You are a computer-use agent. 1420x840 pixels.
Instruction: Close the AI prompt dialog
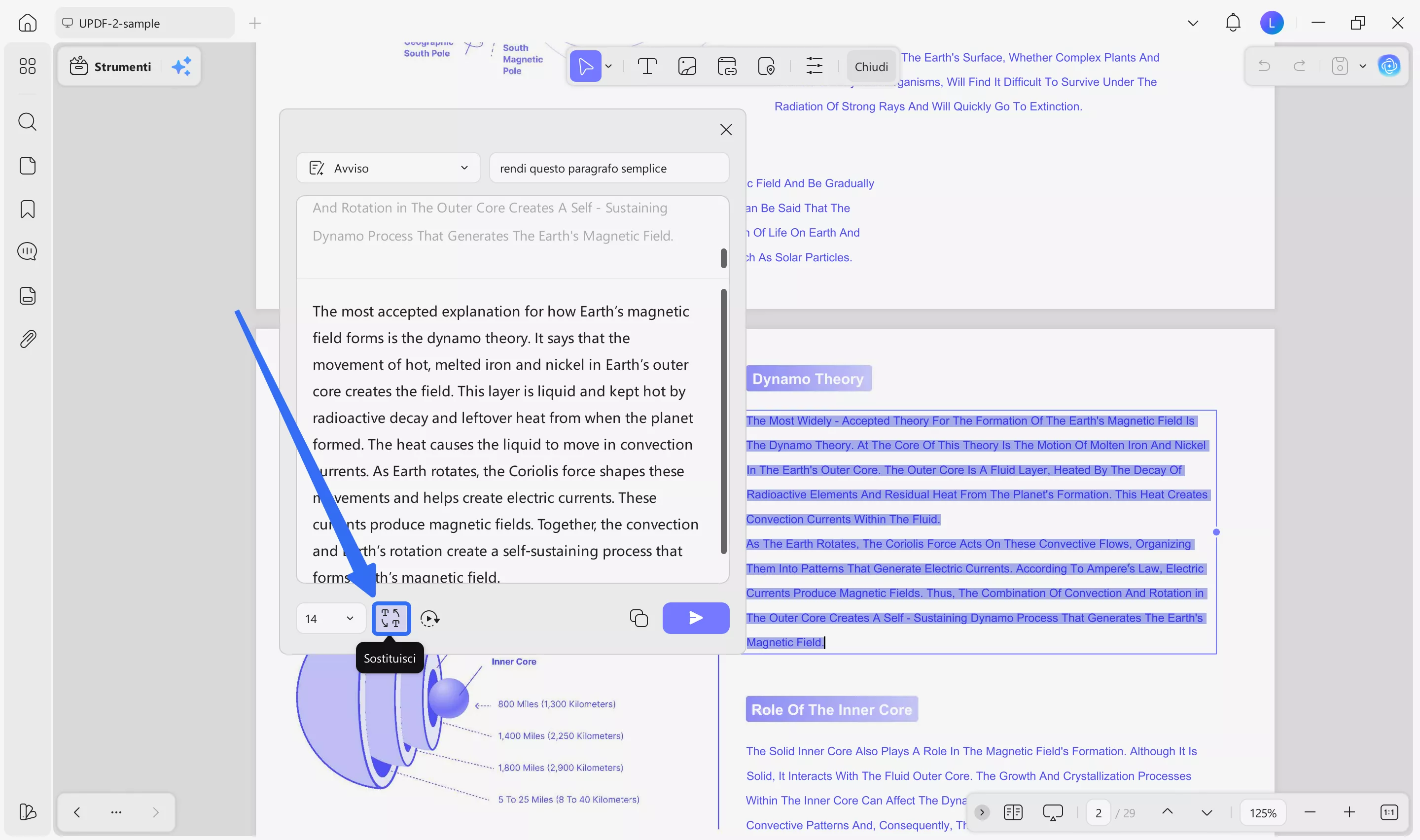pos(726,130)
